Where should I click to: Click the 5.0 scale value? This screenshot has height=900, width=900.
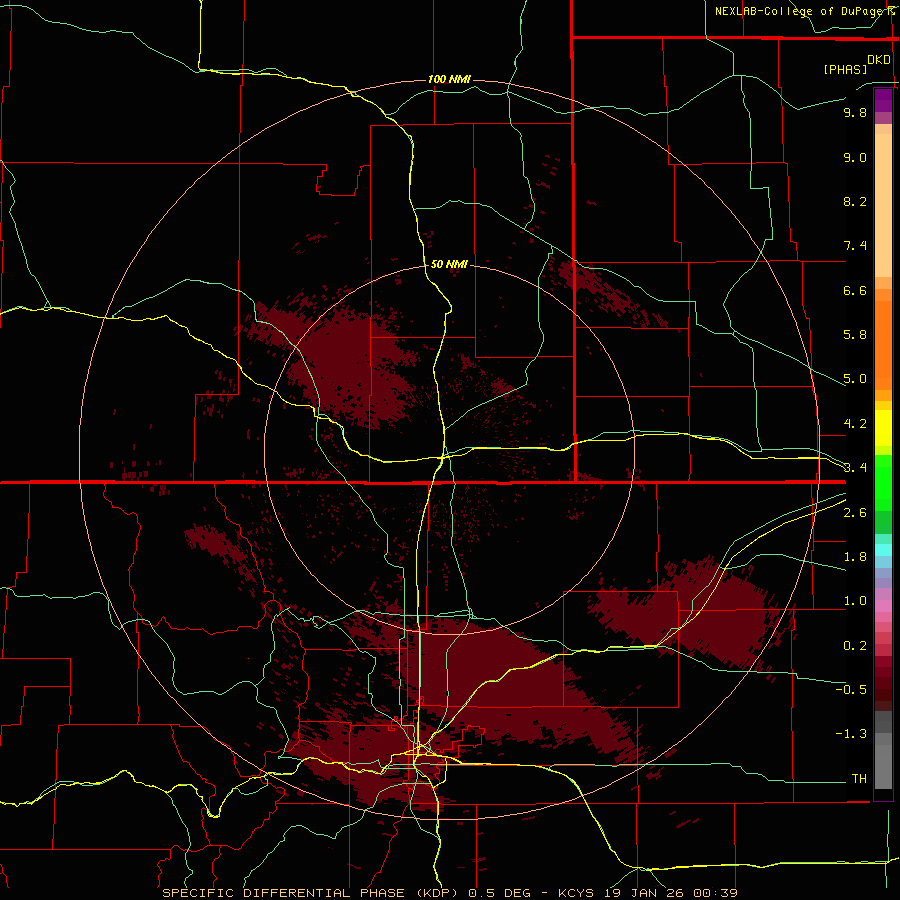point(855,379)
